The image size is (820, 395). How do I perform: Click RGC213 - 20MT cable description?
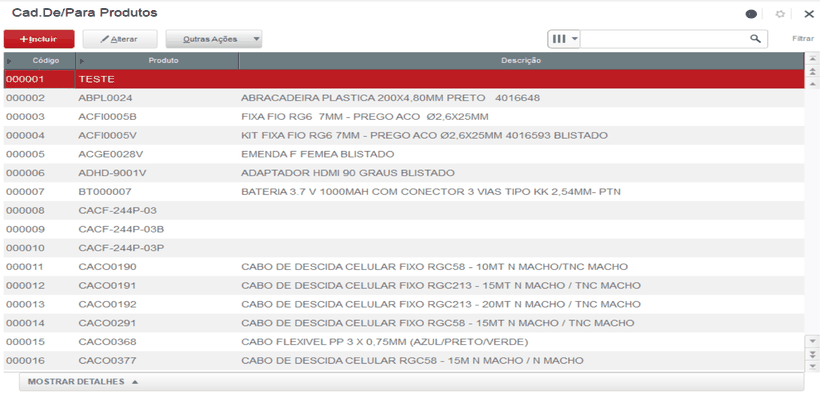click(x=441, y=304)
